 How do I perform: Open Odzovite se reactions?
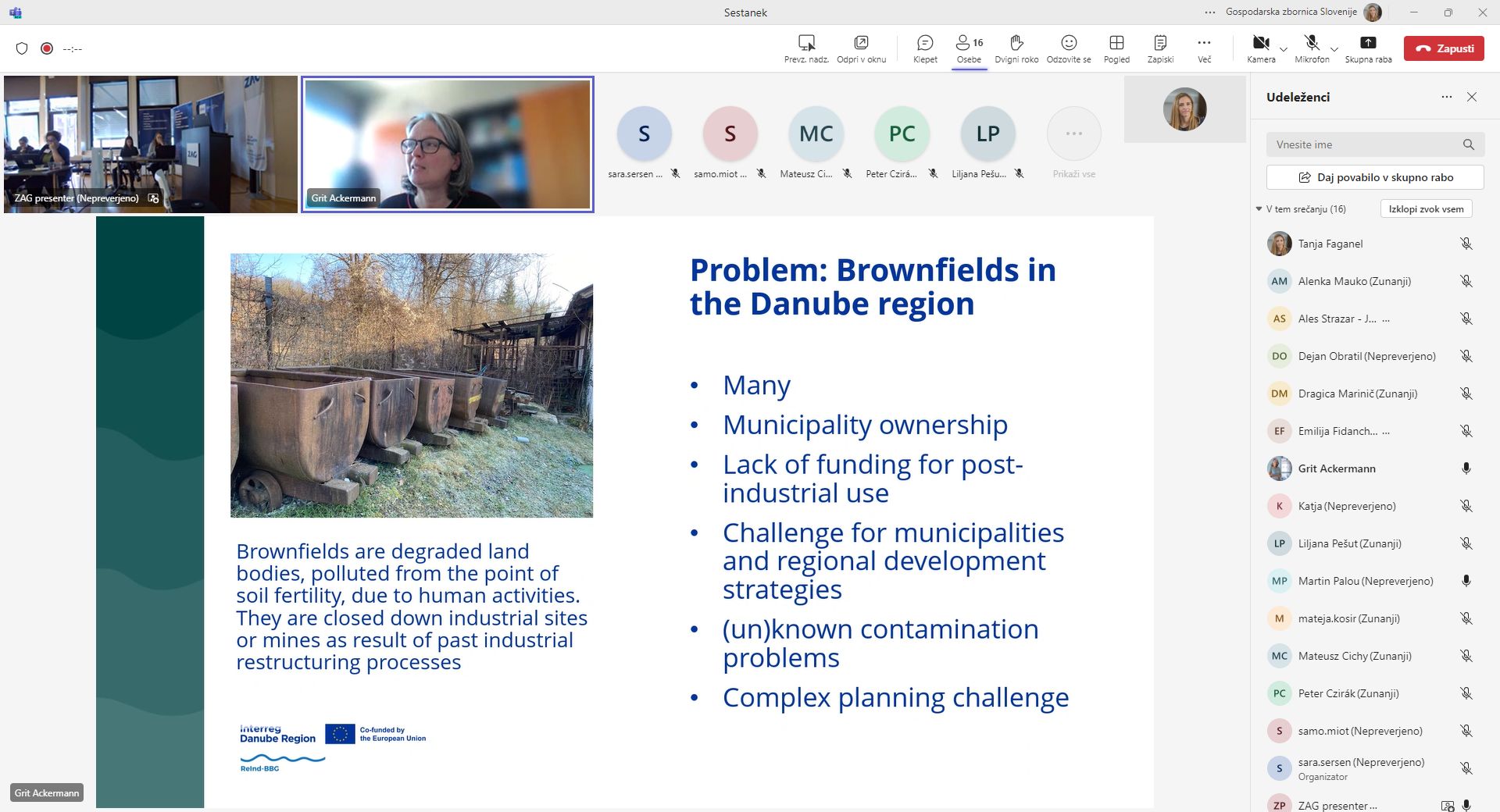coord(1069,48)
